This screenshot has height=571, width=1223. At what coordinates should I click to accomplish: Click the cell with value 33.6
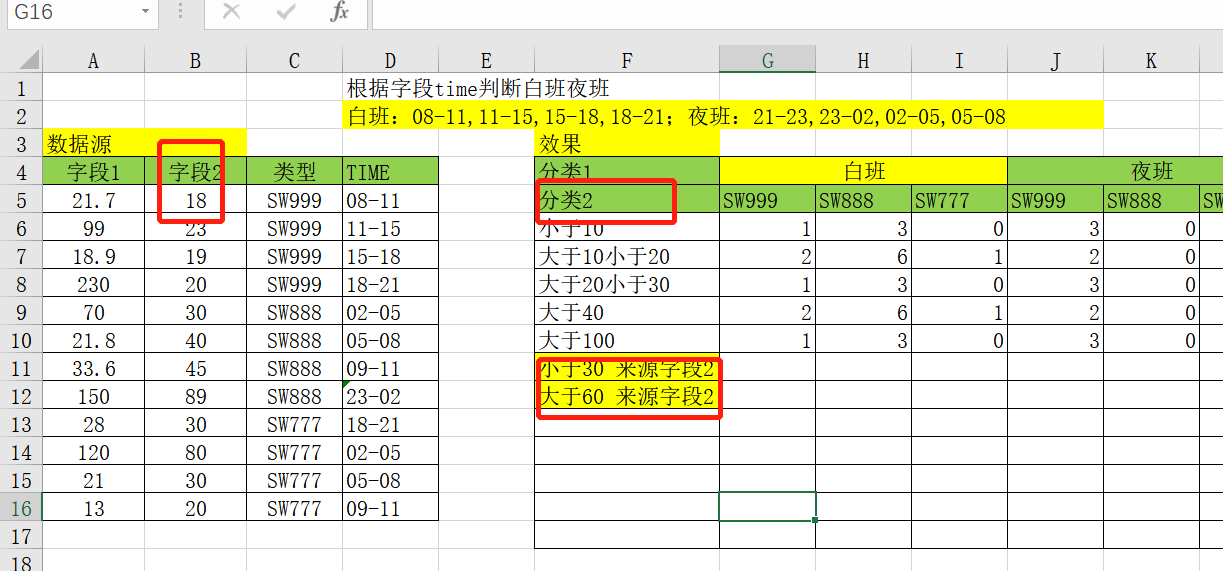coord(93,368)
